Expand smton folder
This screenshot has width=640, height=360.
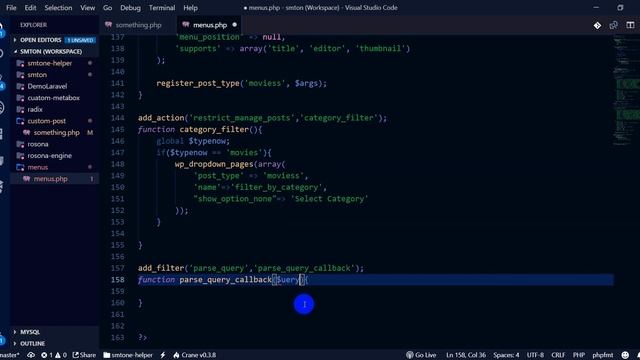37,75
